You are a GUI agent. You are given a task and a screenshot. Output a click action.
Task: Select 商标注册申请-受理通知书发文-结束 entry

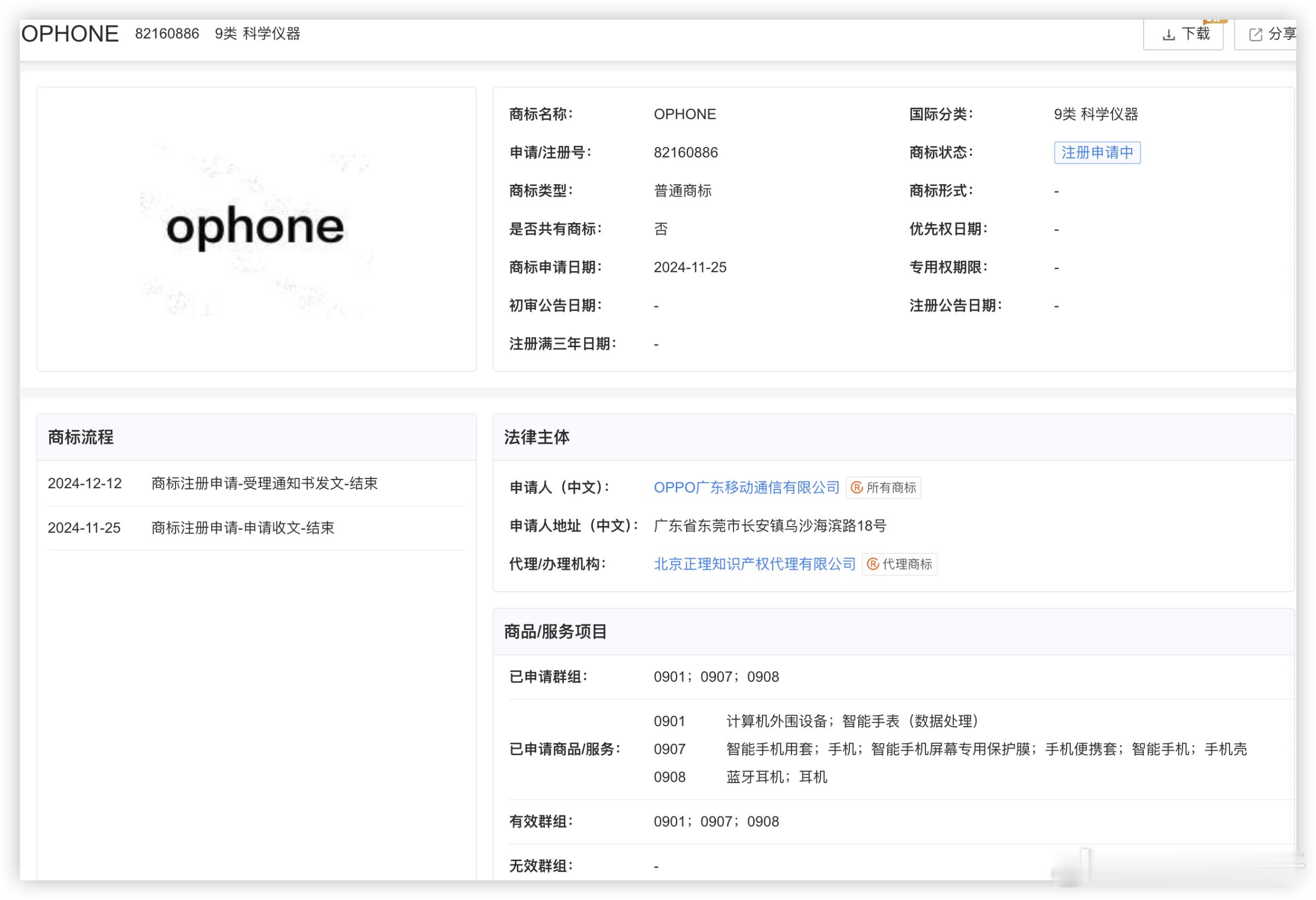[264, 483]
